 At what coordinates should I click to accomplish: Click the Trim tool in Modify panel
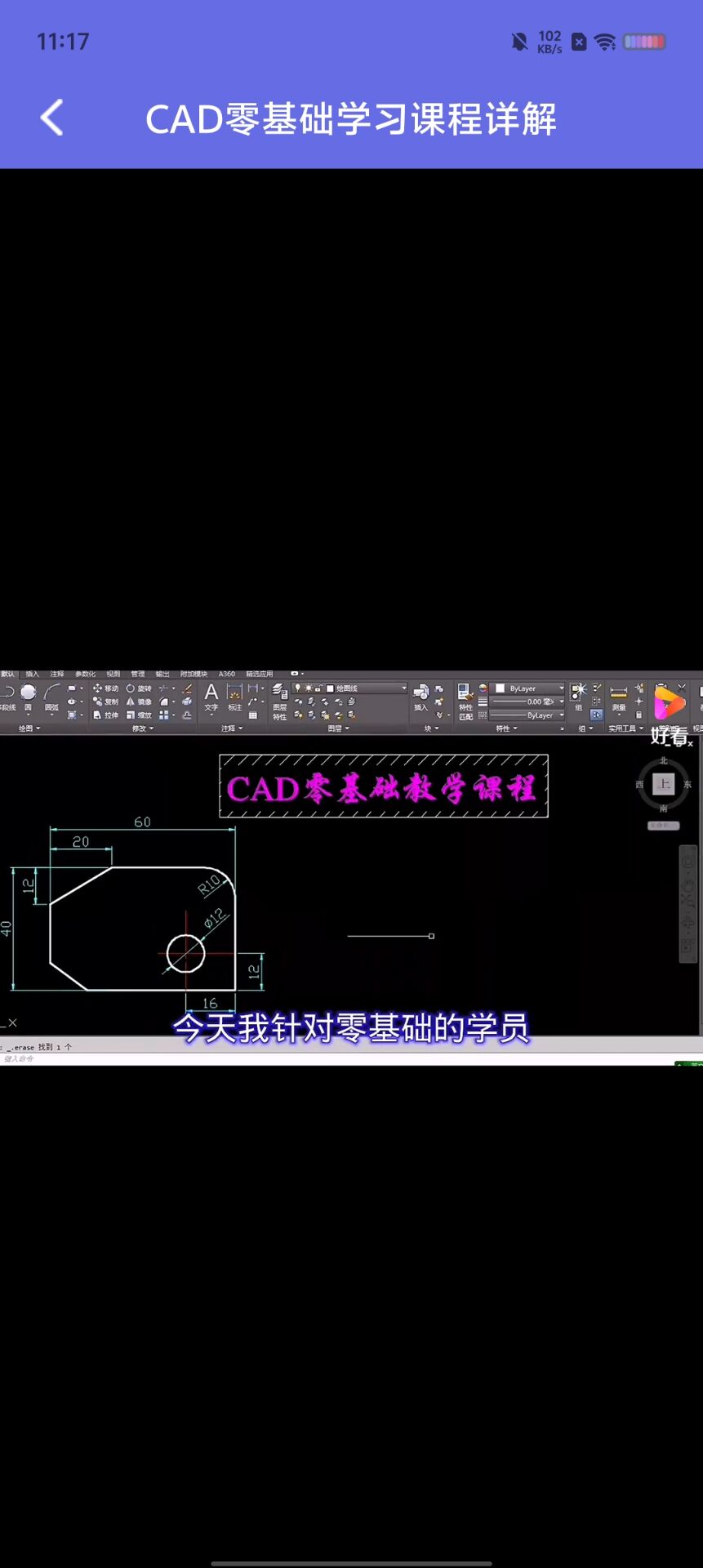click(x=164, y=688)
